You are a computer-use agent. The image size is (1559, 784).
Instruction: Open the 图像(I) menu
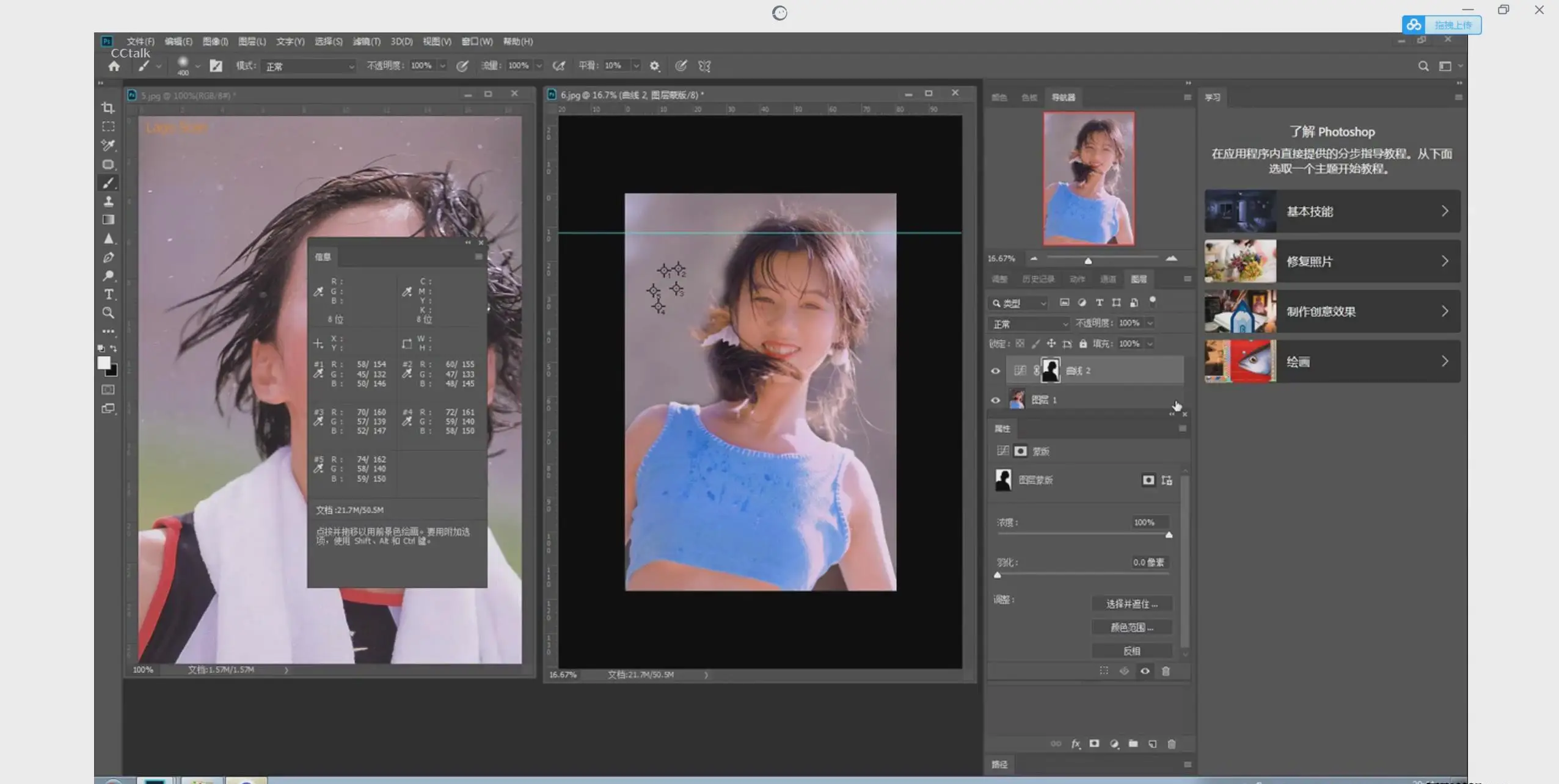pyautogui.click(x=215, y=42)
